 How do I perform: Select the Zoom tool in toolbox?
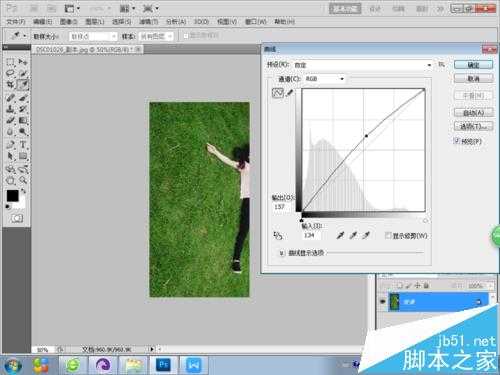[23, 180]
